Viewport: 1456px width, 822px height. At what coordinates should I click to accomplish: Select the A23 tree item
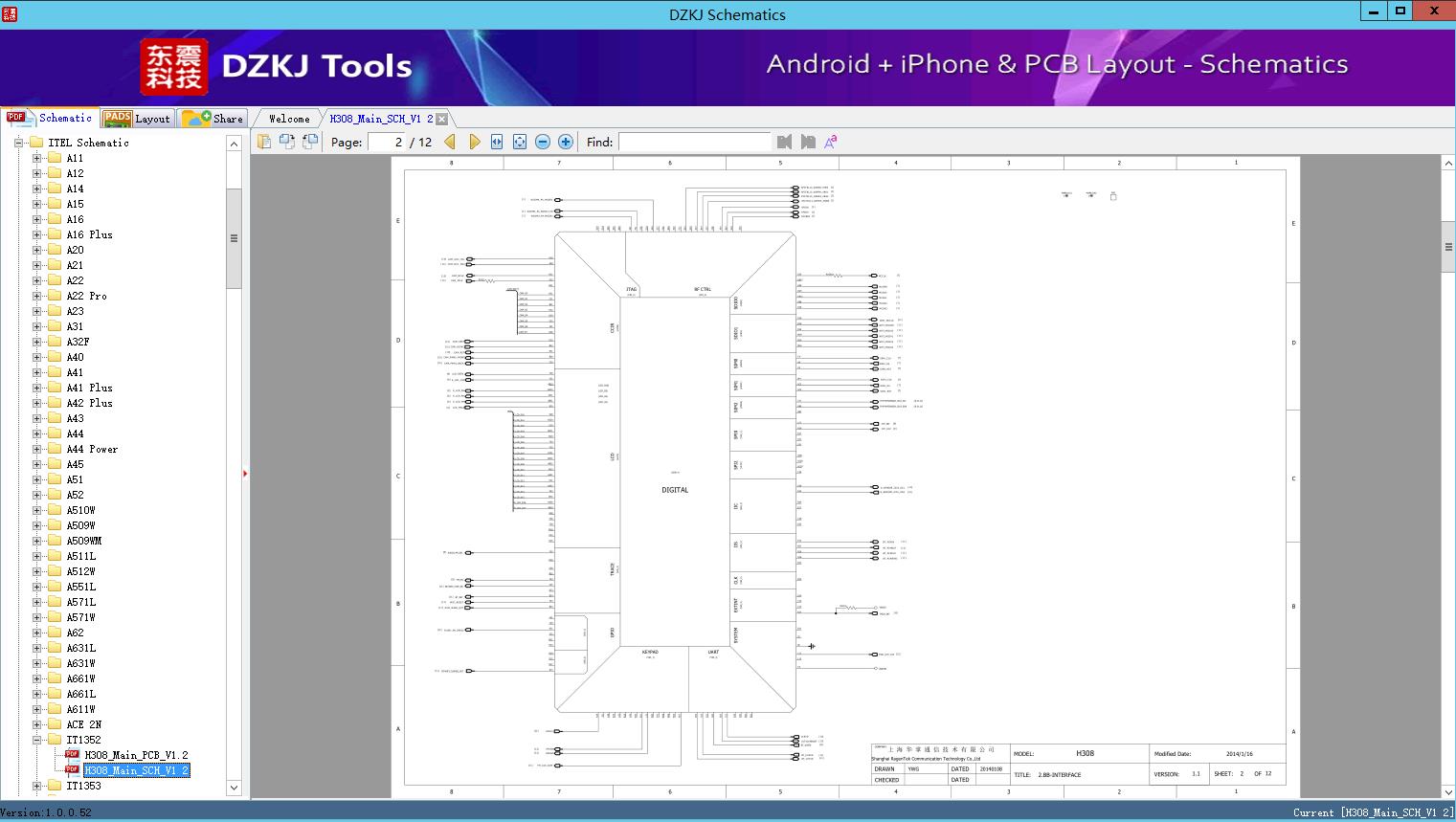click(x=75, y=311)
